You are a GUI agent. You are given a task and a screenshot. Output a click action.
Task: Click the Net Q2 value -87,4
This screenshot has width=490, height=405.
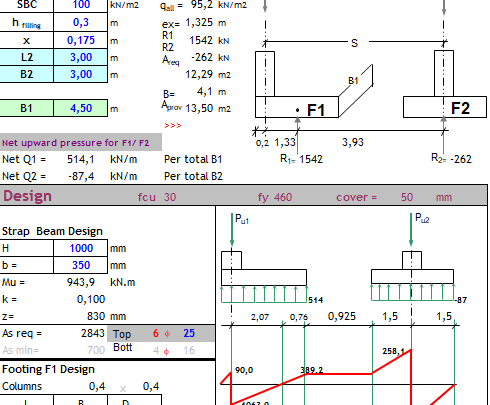pos(81,176)
